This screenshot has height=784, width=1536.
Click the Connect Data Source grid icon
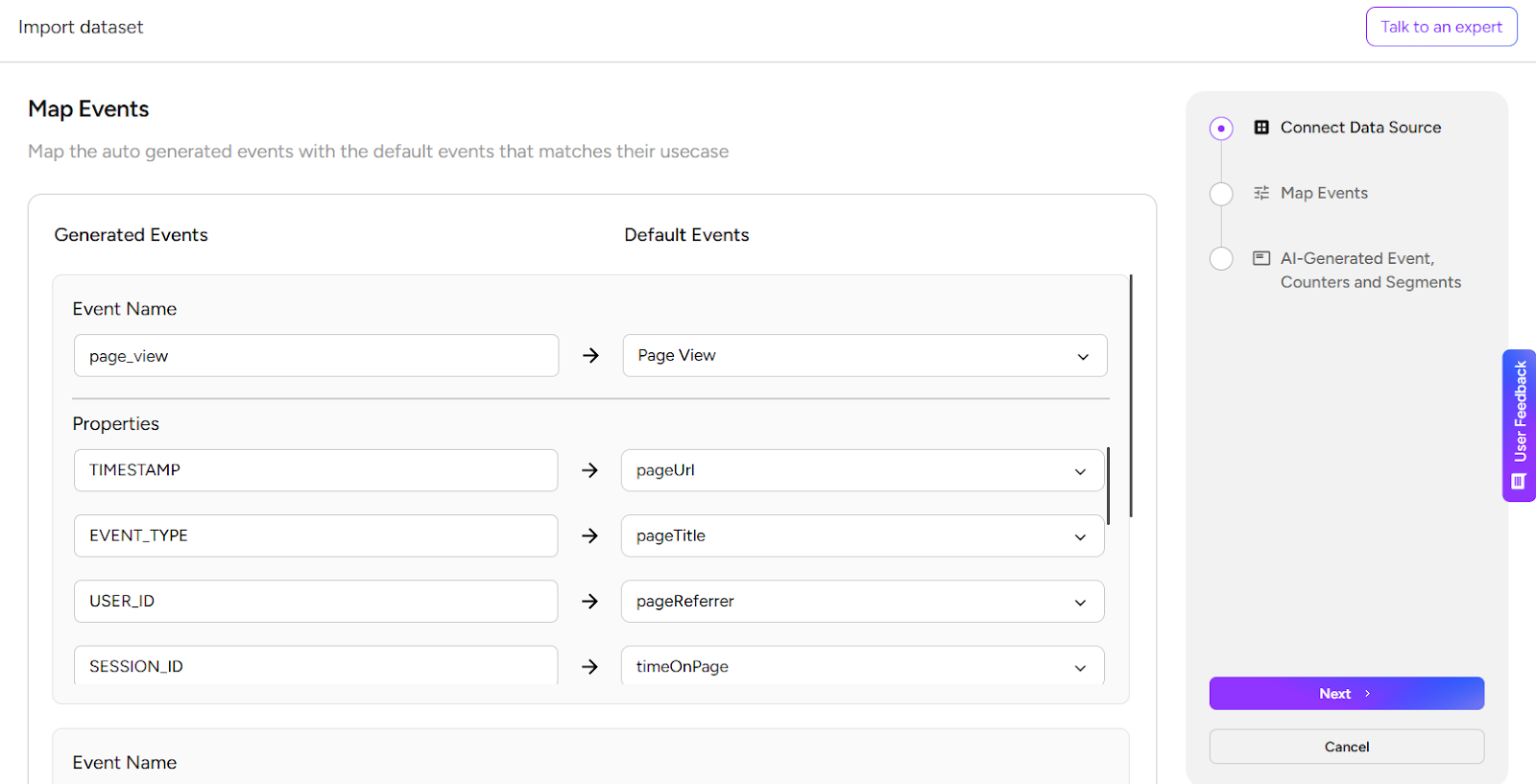[1261, 128]
